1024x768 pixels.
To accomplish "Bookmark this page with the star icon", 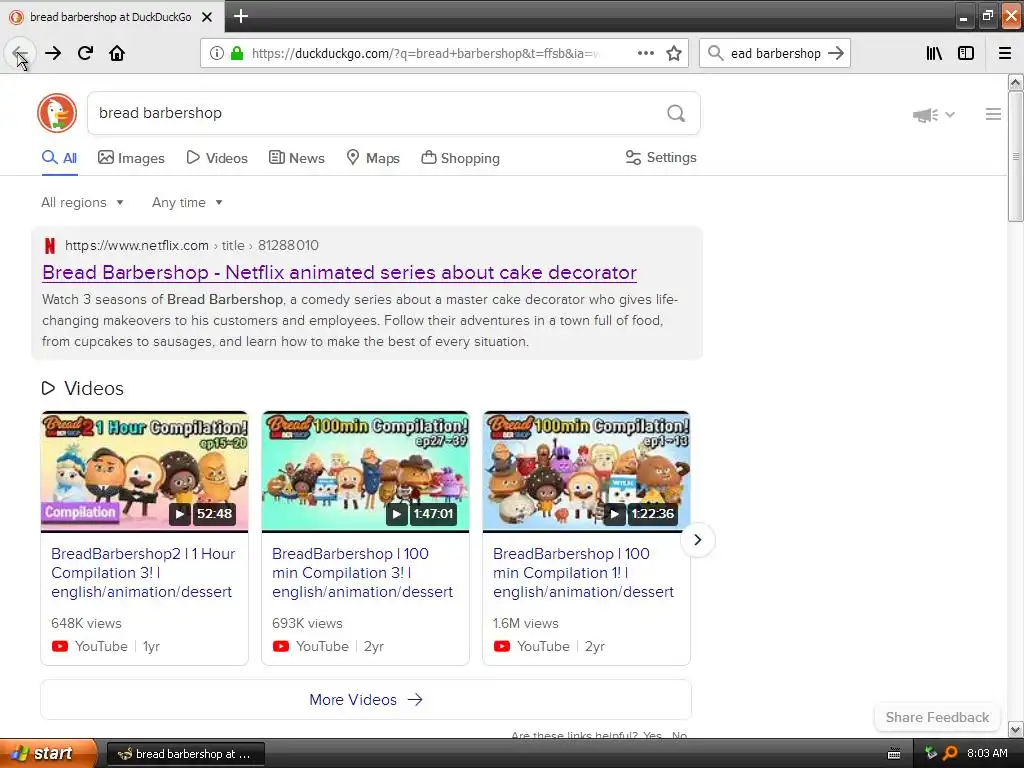I will pos(674,53).
